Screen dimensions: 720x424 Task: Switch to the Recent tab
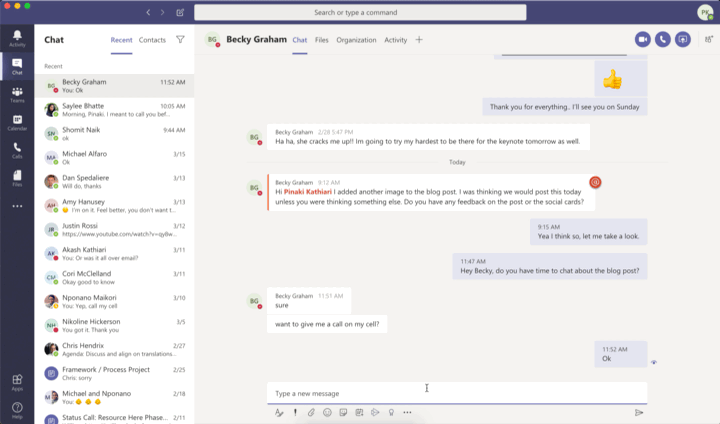(x=121, y=40)
